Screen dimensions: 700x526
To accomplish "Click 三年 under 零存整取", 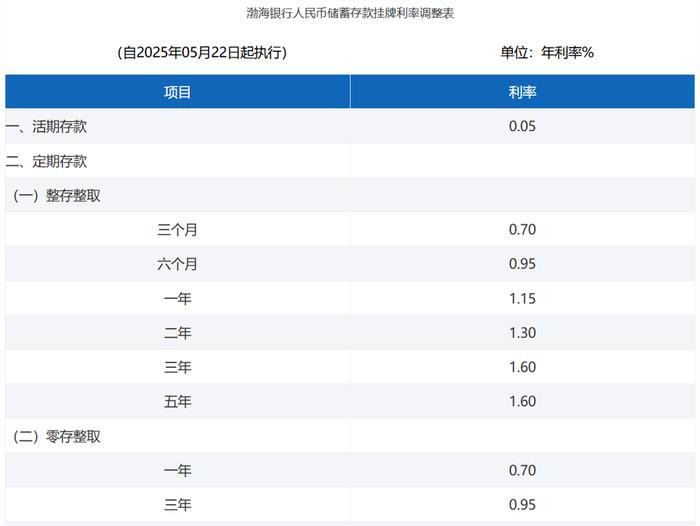I will pyautogui.click(x=177, y=505).
